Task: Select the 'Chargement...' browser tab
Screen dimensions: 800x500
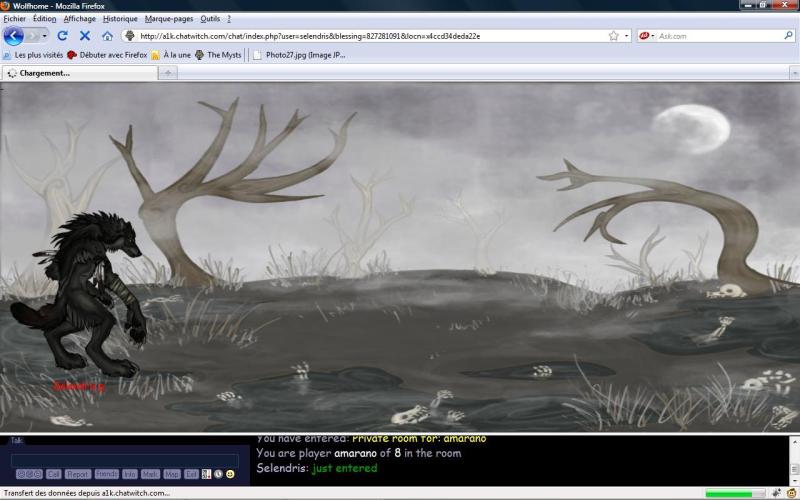Action: click(x=80, y=73)
